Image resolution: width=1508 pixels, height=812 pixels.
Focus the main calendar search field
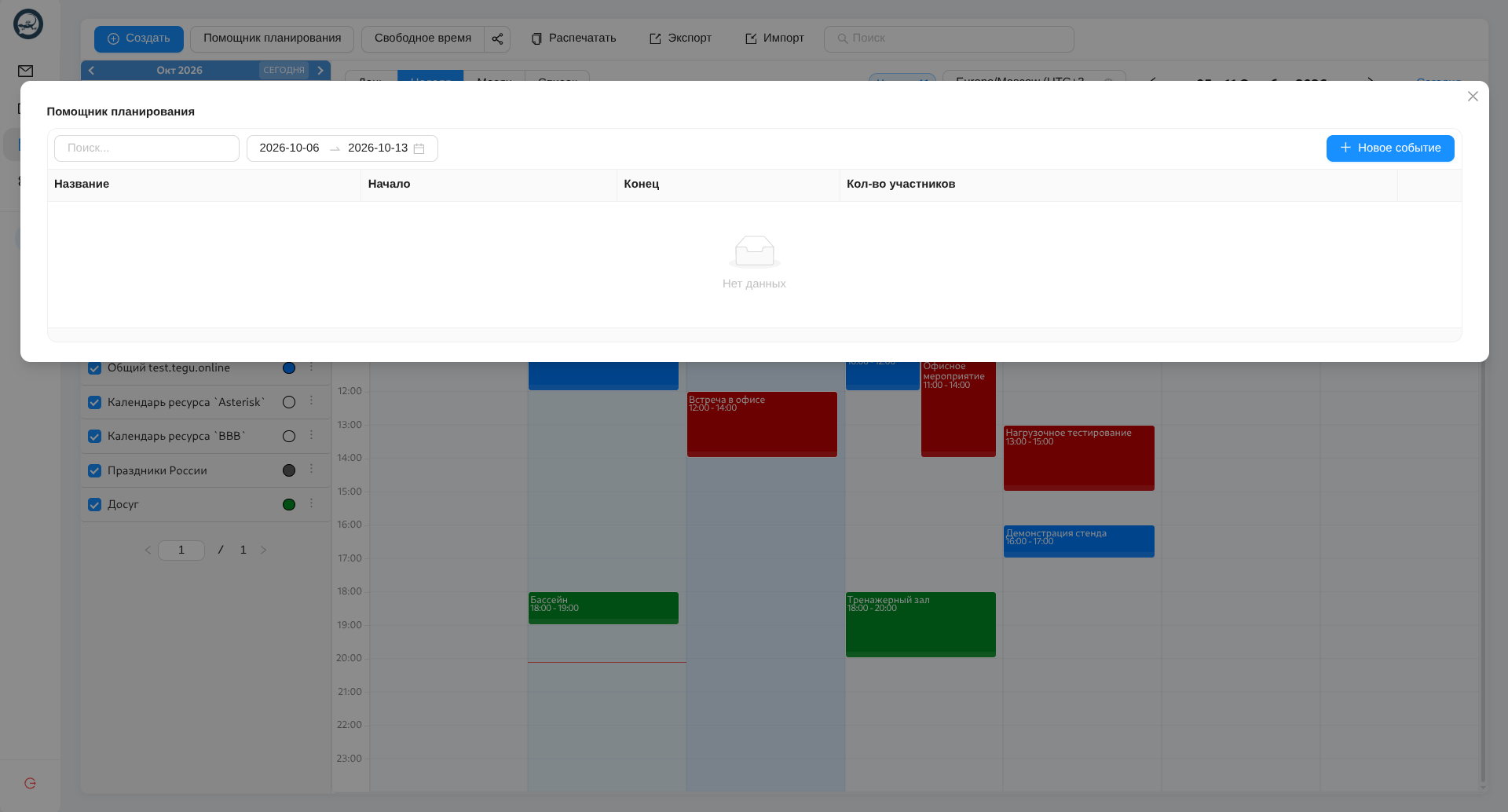click(x=949, y=38)
